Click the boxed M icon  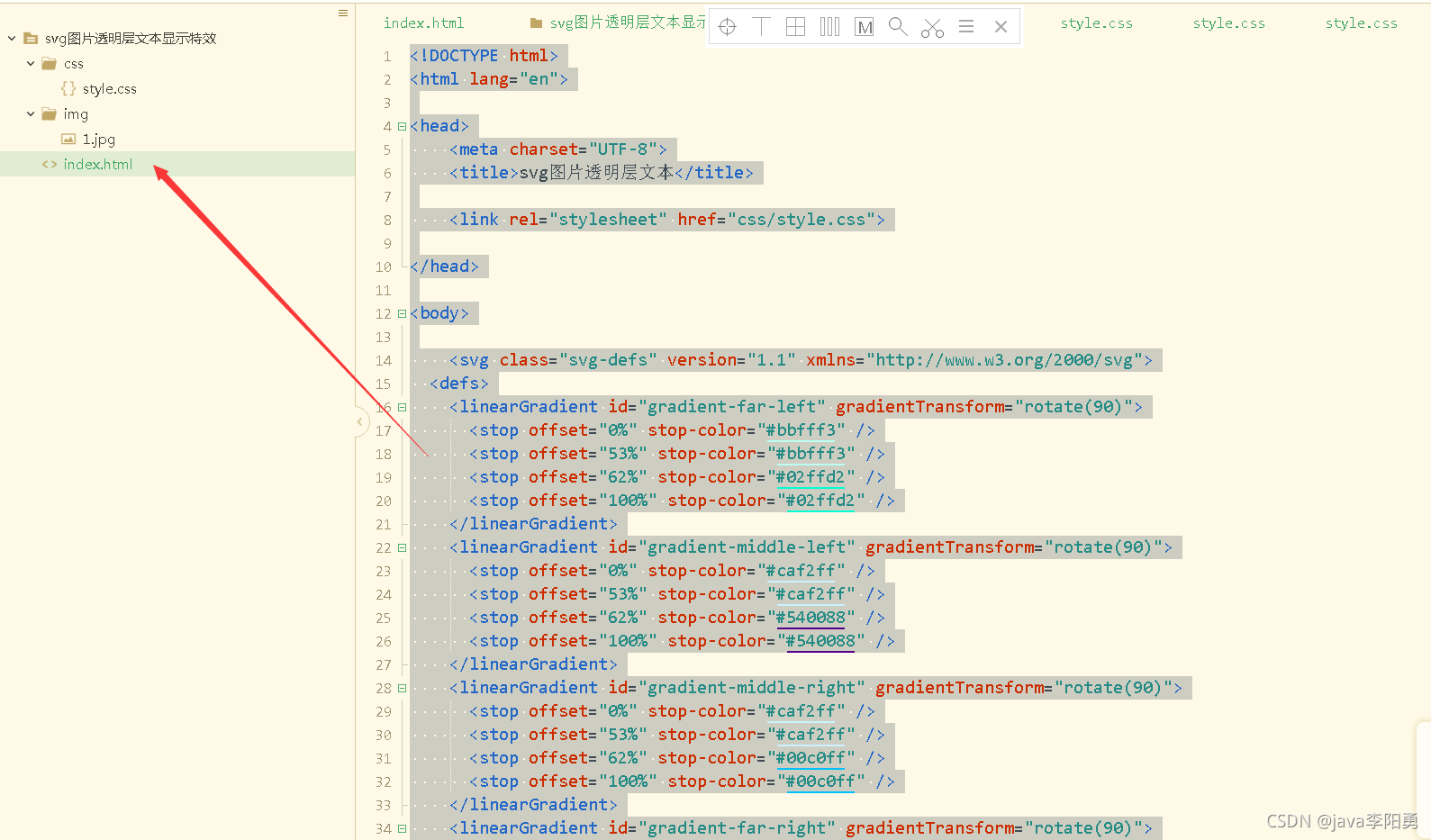pos(865,27)
